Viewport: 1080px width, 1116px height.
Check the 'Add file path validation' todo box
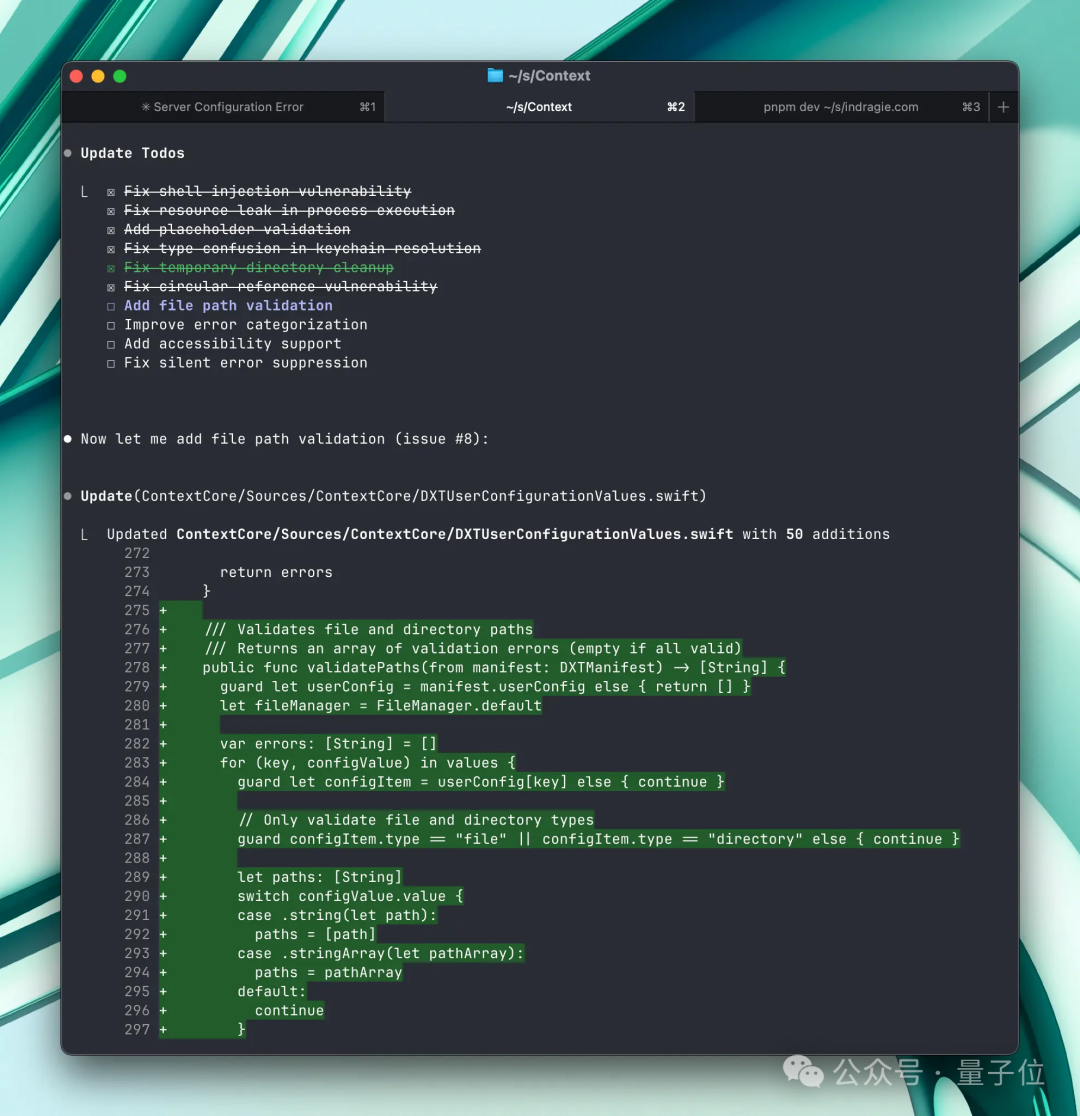(111, 306)
